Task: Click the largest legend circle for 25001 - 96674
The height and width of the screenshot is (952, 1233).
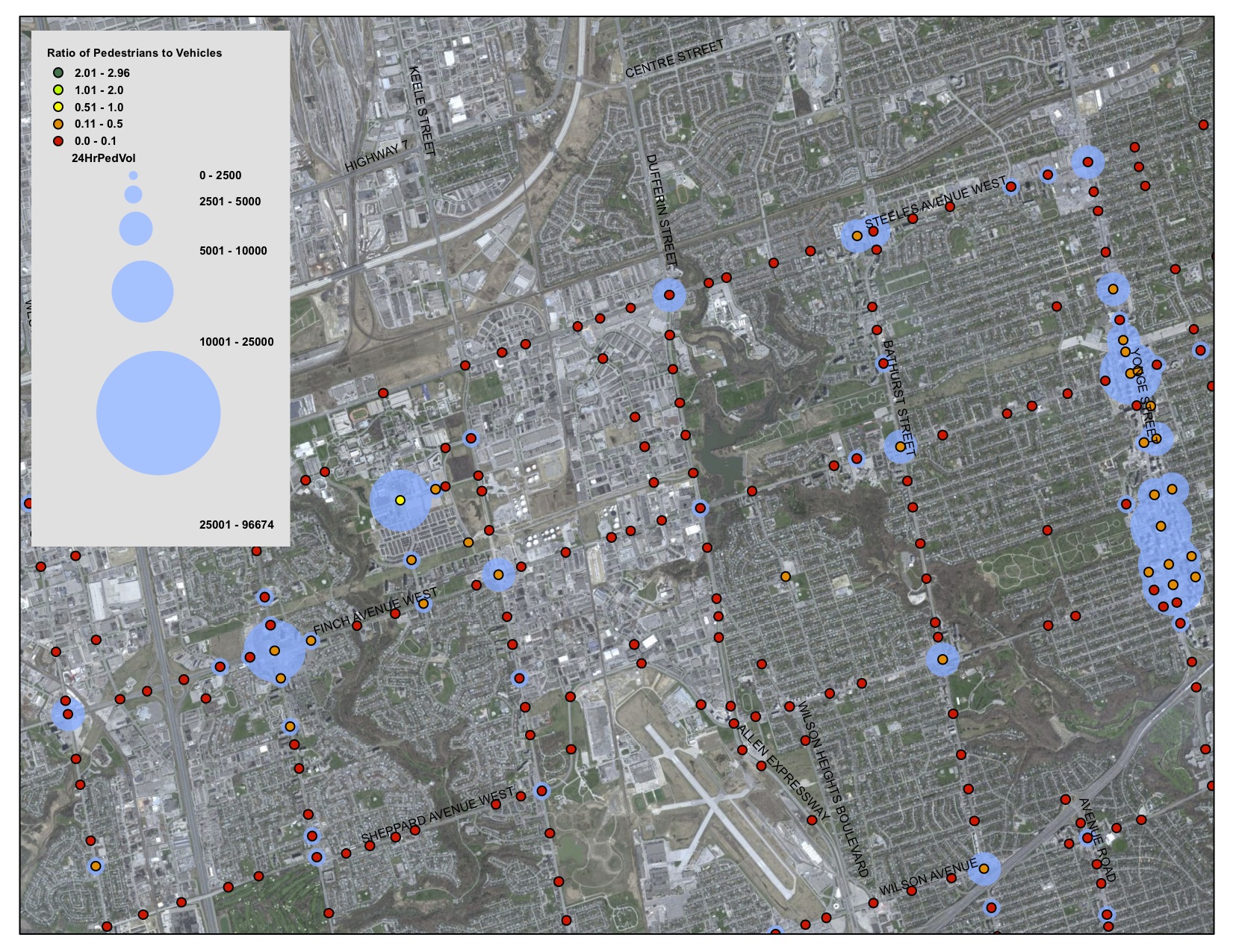Action: pos(158,413)
